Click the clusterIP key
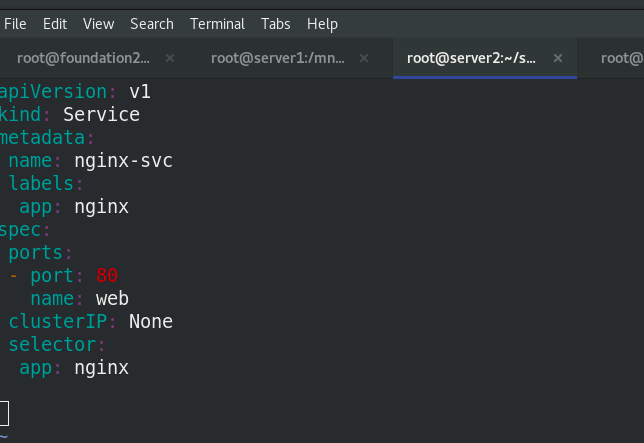Image resolution: width=644 pixels, height=443 pixels. tap(58, 321)
